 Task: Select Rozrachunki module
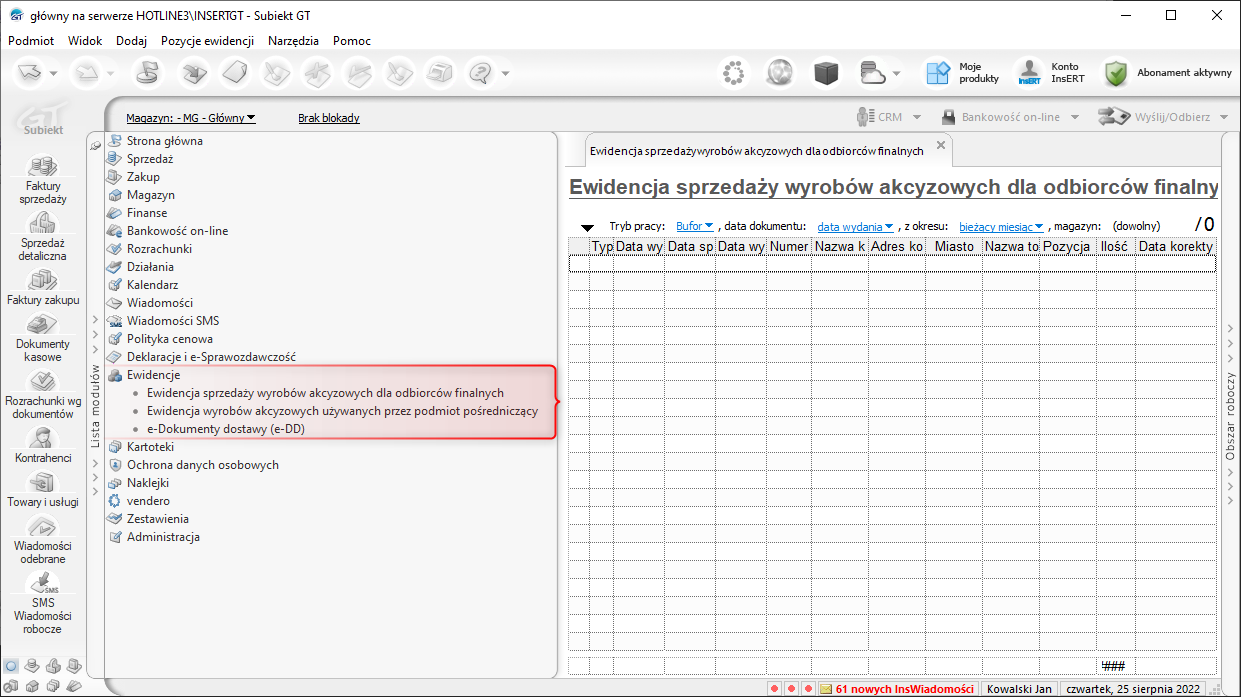pos(159,249)
